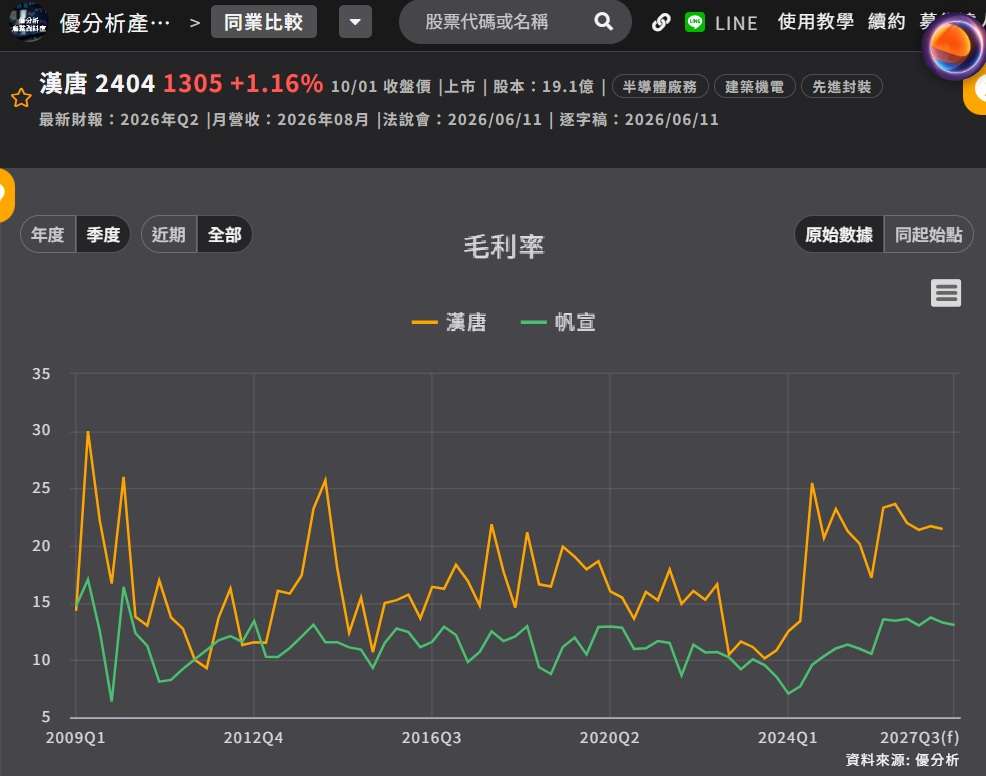Click stock name 漢唐 2404
This screenshot has width=986, height=776.
[97, 84]
